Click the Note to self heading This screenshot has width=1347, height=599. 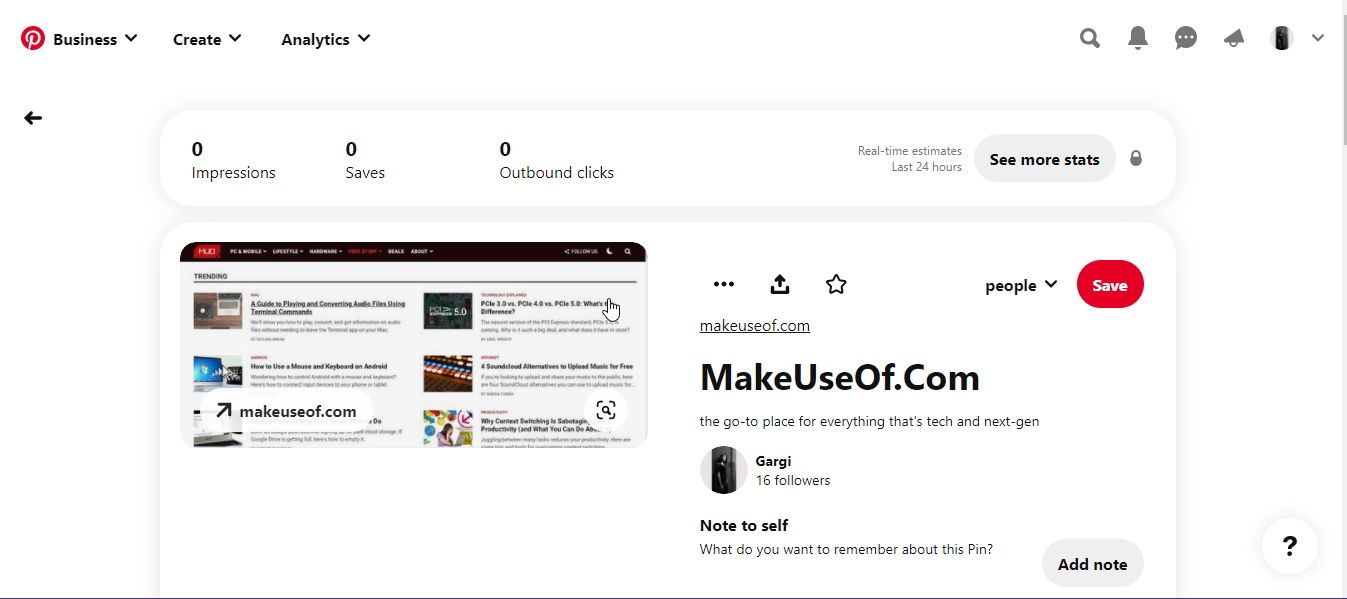click(744, 526)
